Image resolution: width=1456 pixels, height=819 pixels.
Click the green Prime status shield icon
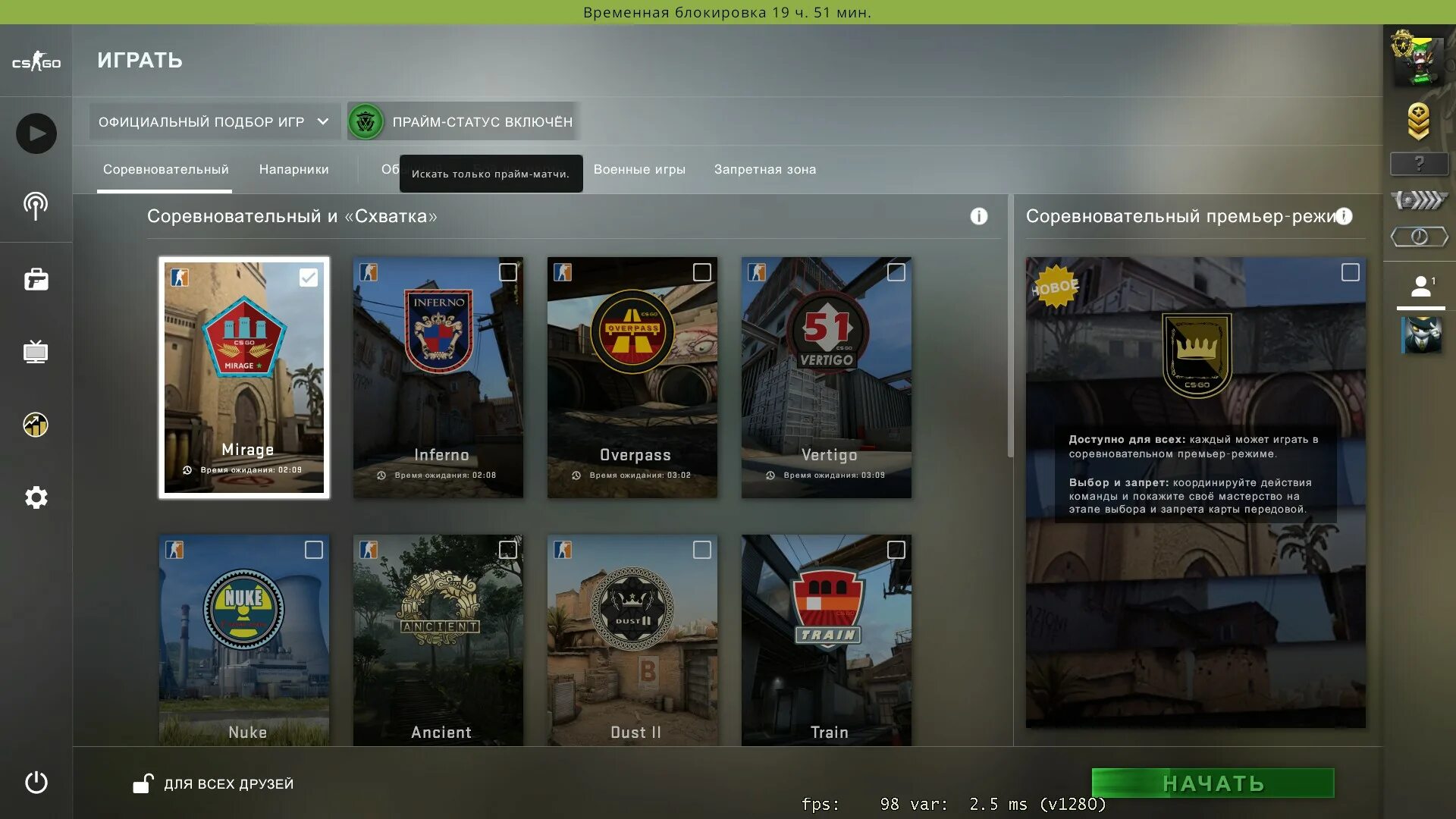point(366,121)
